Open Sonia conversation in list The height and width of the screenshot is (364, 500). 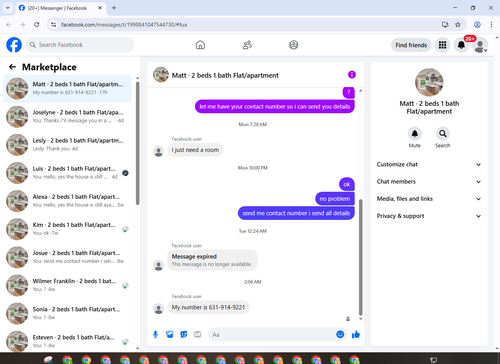click(x=67, y=313)
